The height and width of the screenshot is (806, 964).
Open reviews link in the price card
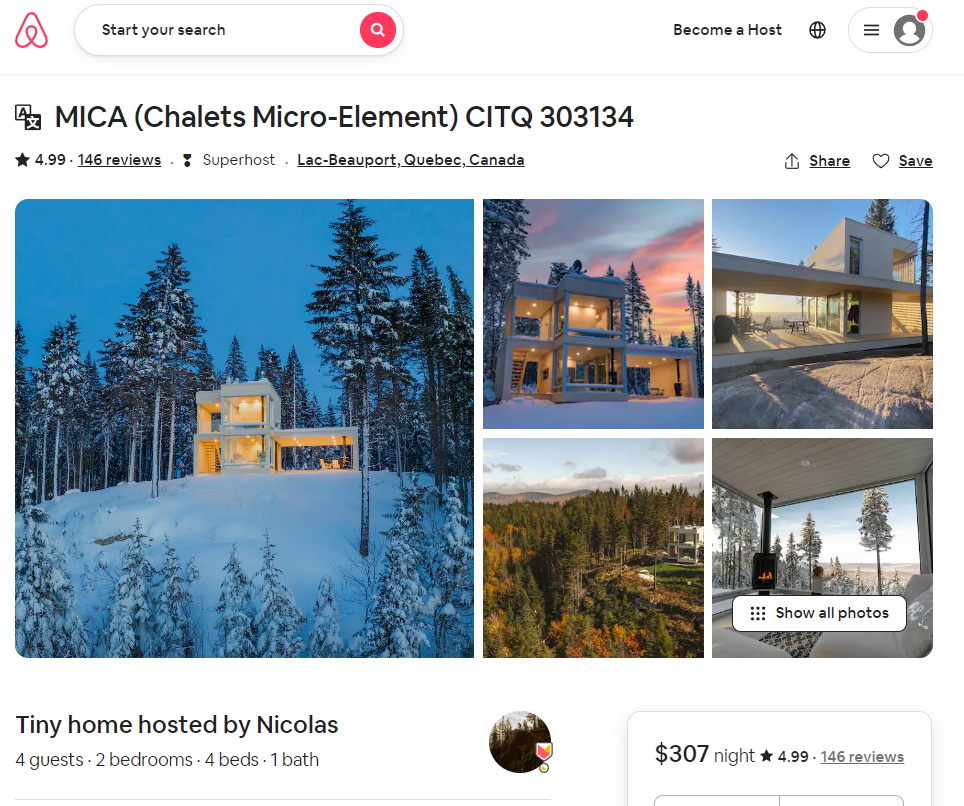[x=862, y=757]
